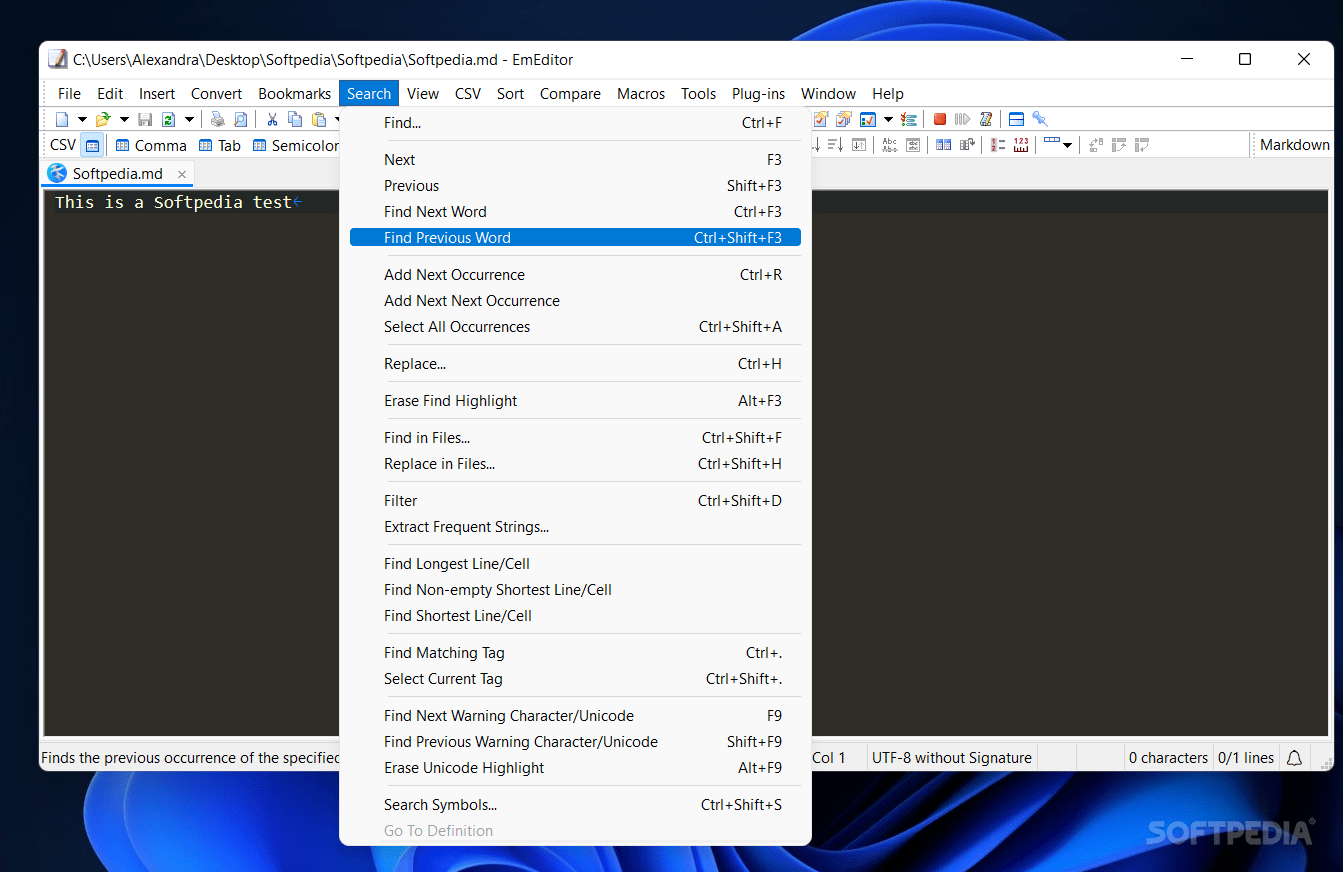Open the Bookmarks menu
Viewport: 1343px width, 872px height.
tap(294, 94)
